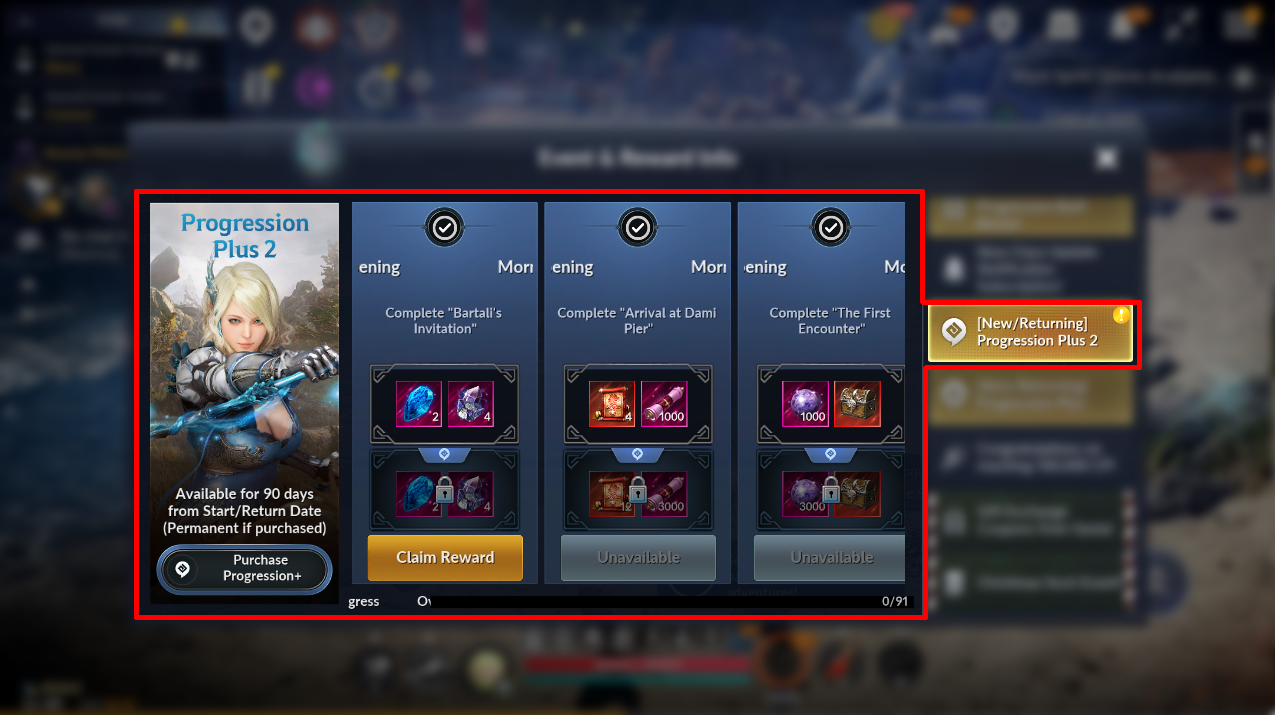Image resolution: width=1275 pixels, height=715 pixels.
Task: Click the blue crystal reward with count 2
Action: pyautogui.click(x=418, y=404)
